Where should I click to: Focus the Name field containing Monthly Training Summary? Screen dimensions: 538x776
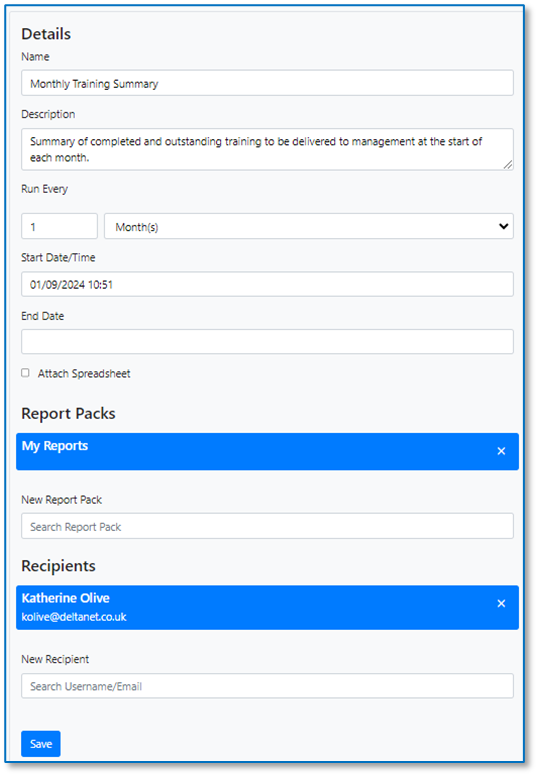[x=267, y=83]
